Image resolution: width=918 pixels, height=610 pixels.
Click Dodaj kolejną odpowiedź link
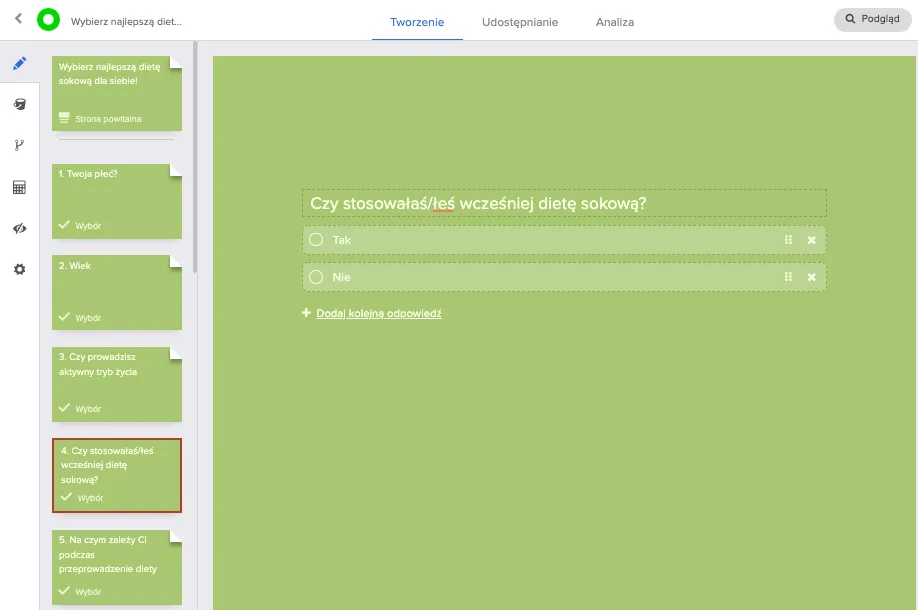click(x=379, y=313)
